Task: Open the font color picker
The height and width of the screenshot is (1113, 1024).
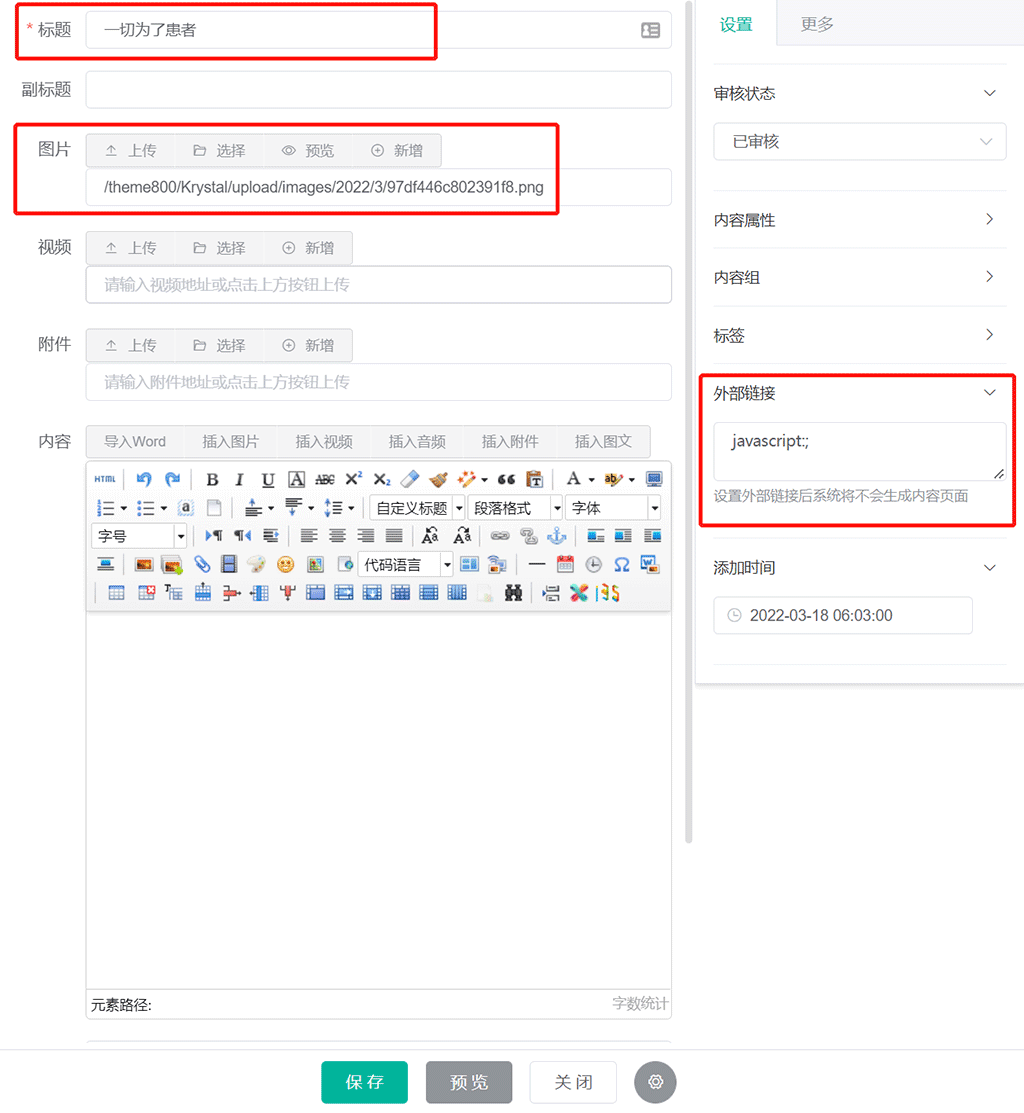Action: tap(574, 479)
